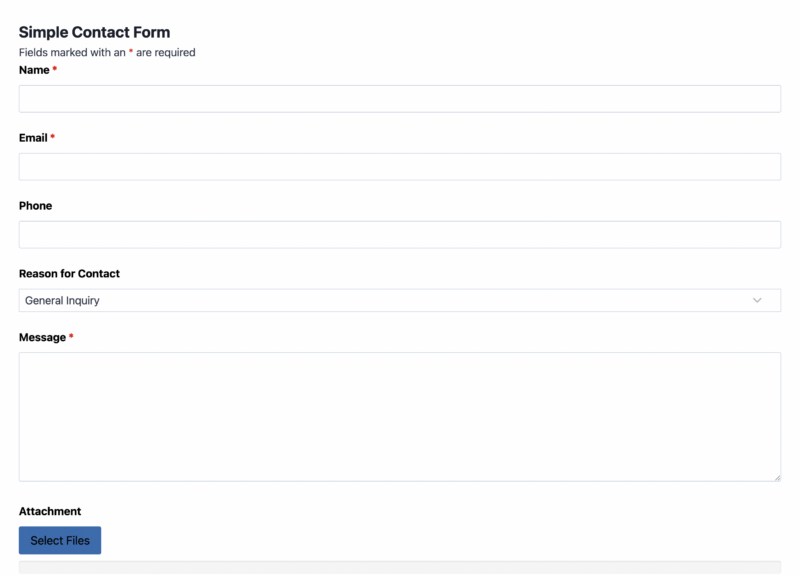Click the Message box resize handle
Viewport: 800px width, 575px height.
pyautogui.click(x=777, y=478)
